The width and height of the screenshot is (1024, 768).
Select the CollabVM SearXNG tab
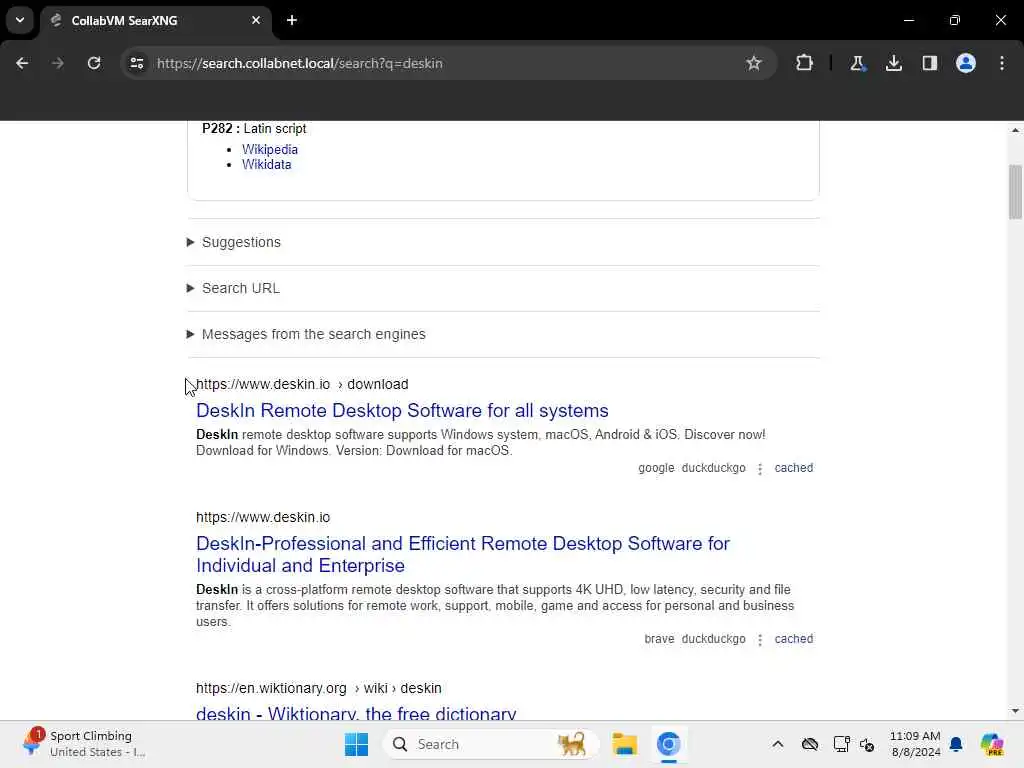tap(155, 20)
